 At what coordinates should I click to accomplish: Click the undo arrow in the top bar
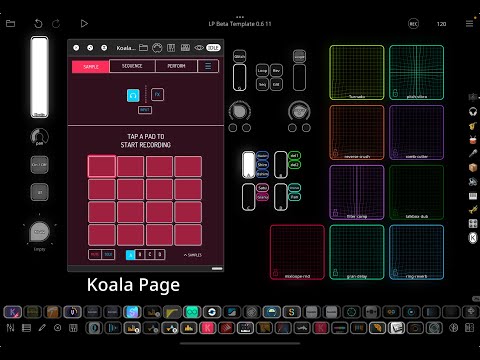point(38,24)
